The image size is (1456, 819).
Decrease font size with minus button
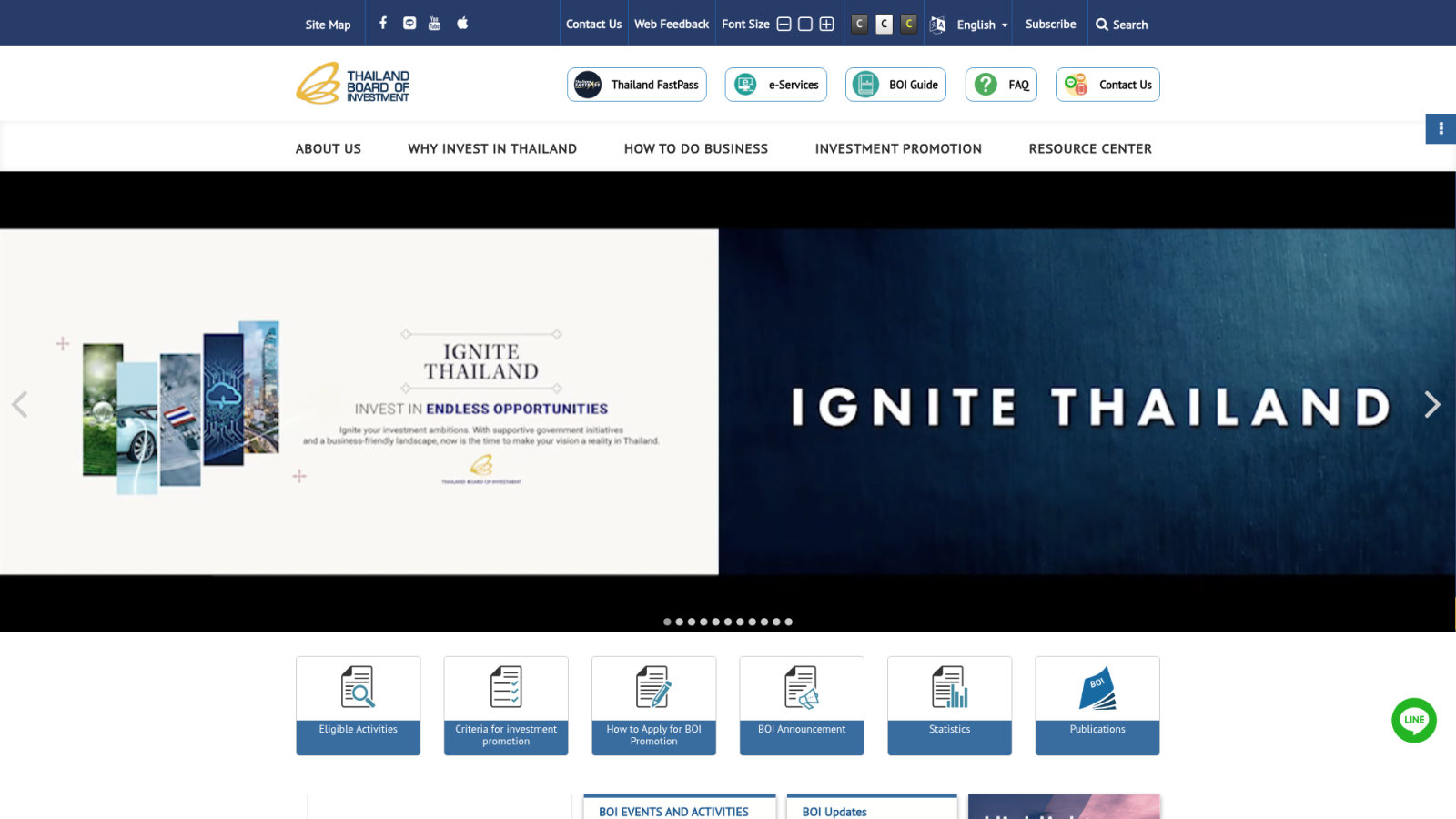pyautogui.click(x=784, y=25)
